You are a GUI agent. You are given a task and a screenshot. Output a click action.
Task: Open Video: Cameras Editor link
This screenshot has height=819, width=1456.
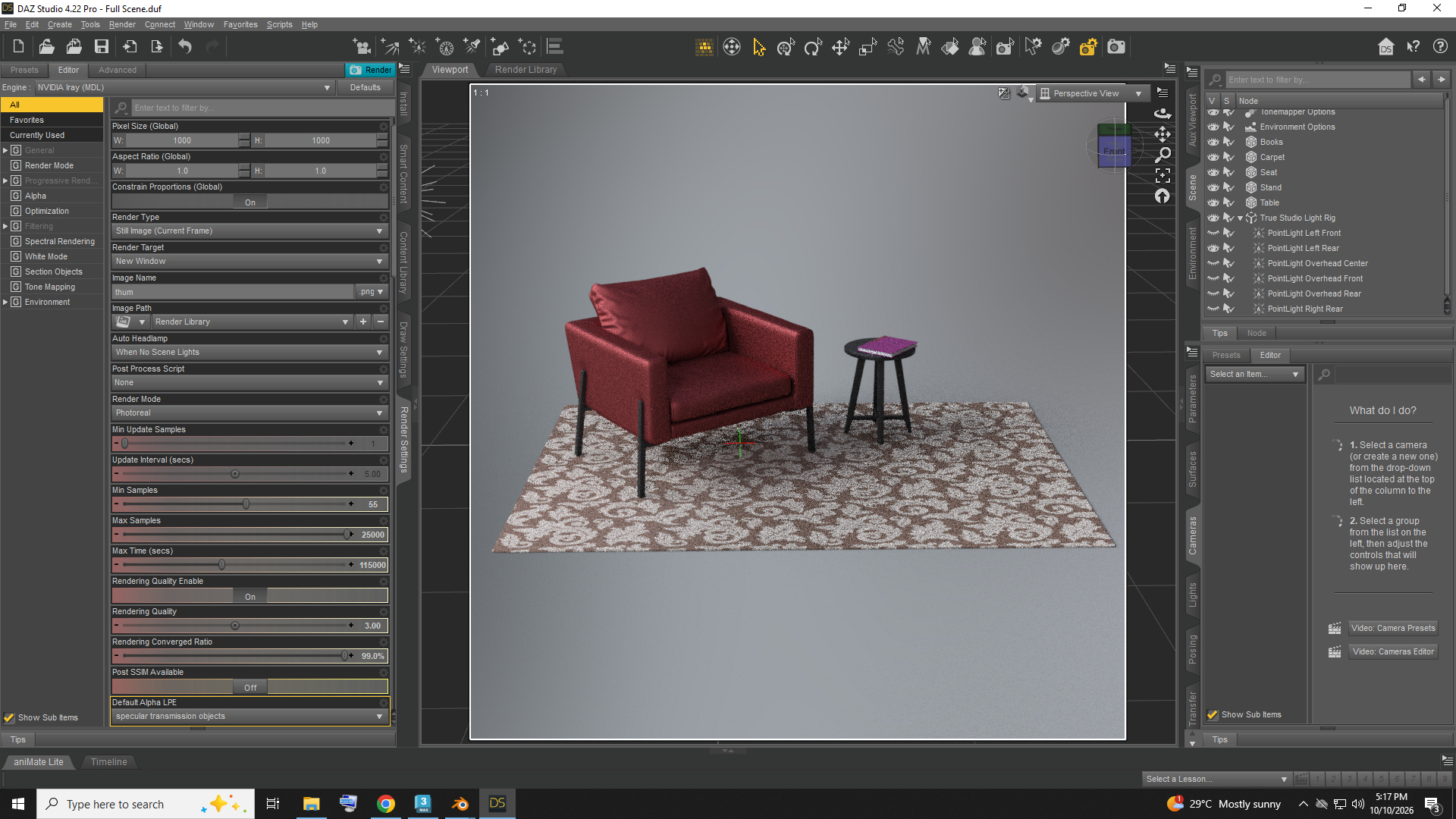[1393, 651]
